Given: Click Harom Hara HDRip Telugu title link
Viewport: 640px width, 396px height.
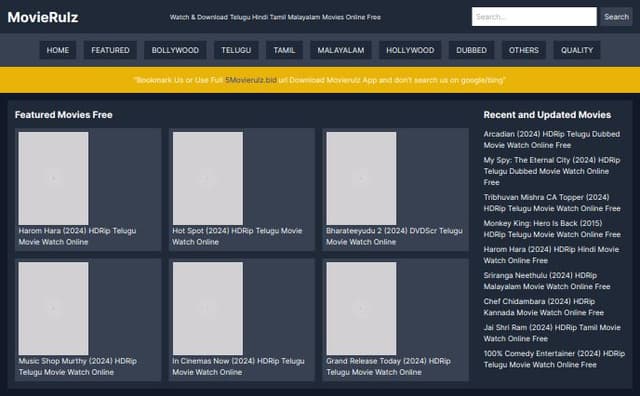Looking at the screenshot, I should click(x=78, y=236).
